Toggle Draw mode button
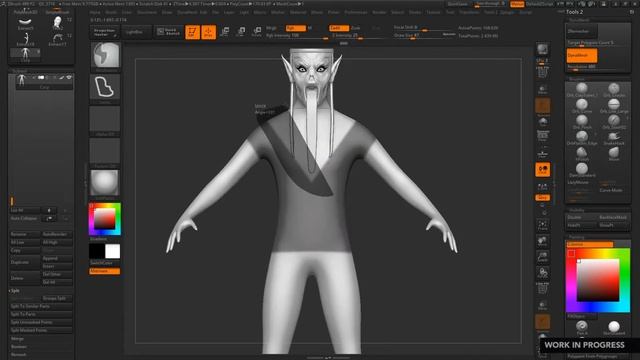The width and height of the screenshot is (640, 360). (x=209, y=32)
